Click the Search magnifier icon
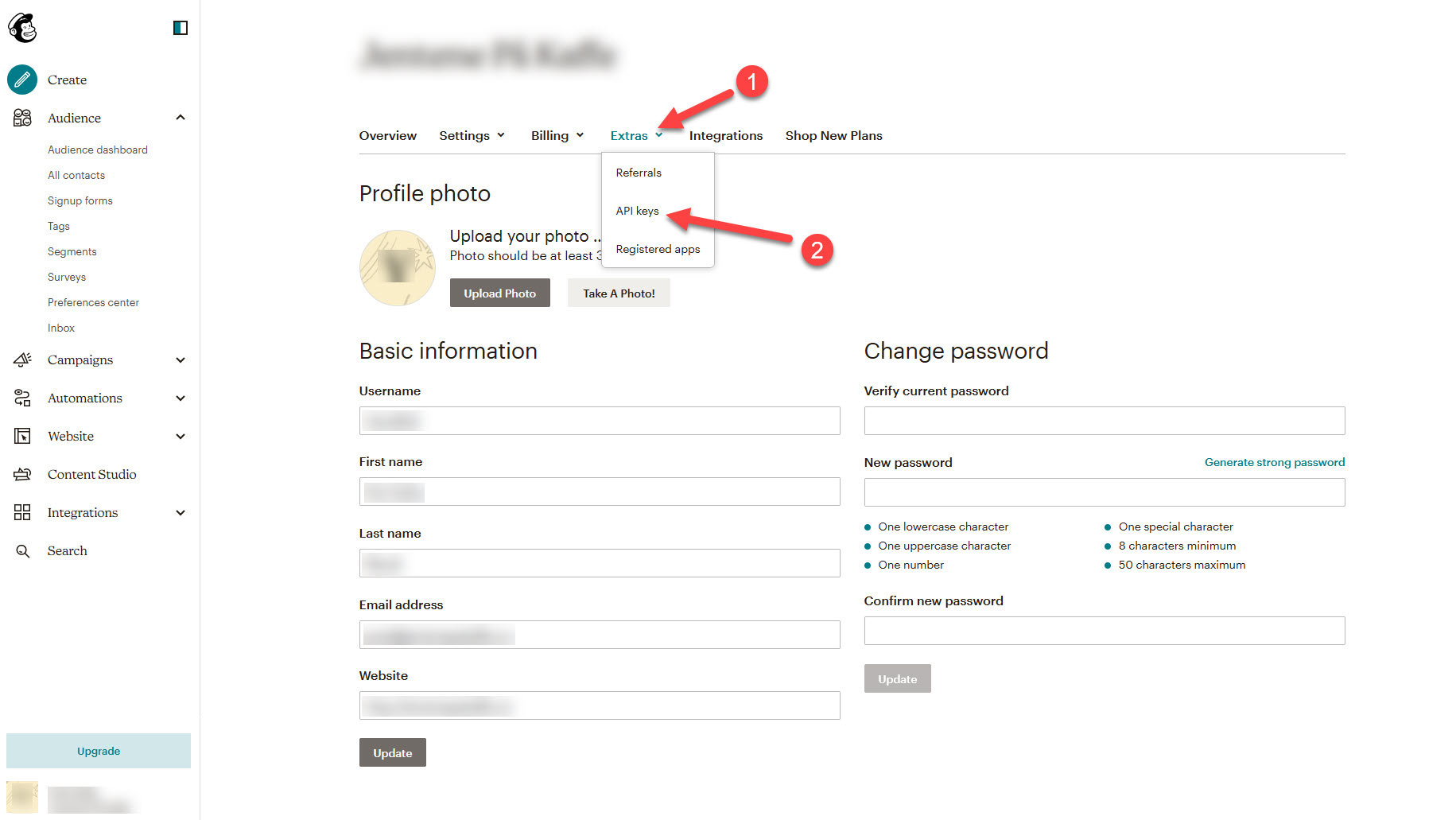Screen dimensions: 1456x820 (22, 550)
